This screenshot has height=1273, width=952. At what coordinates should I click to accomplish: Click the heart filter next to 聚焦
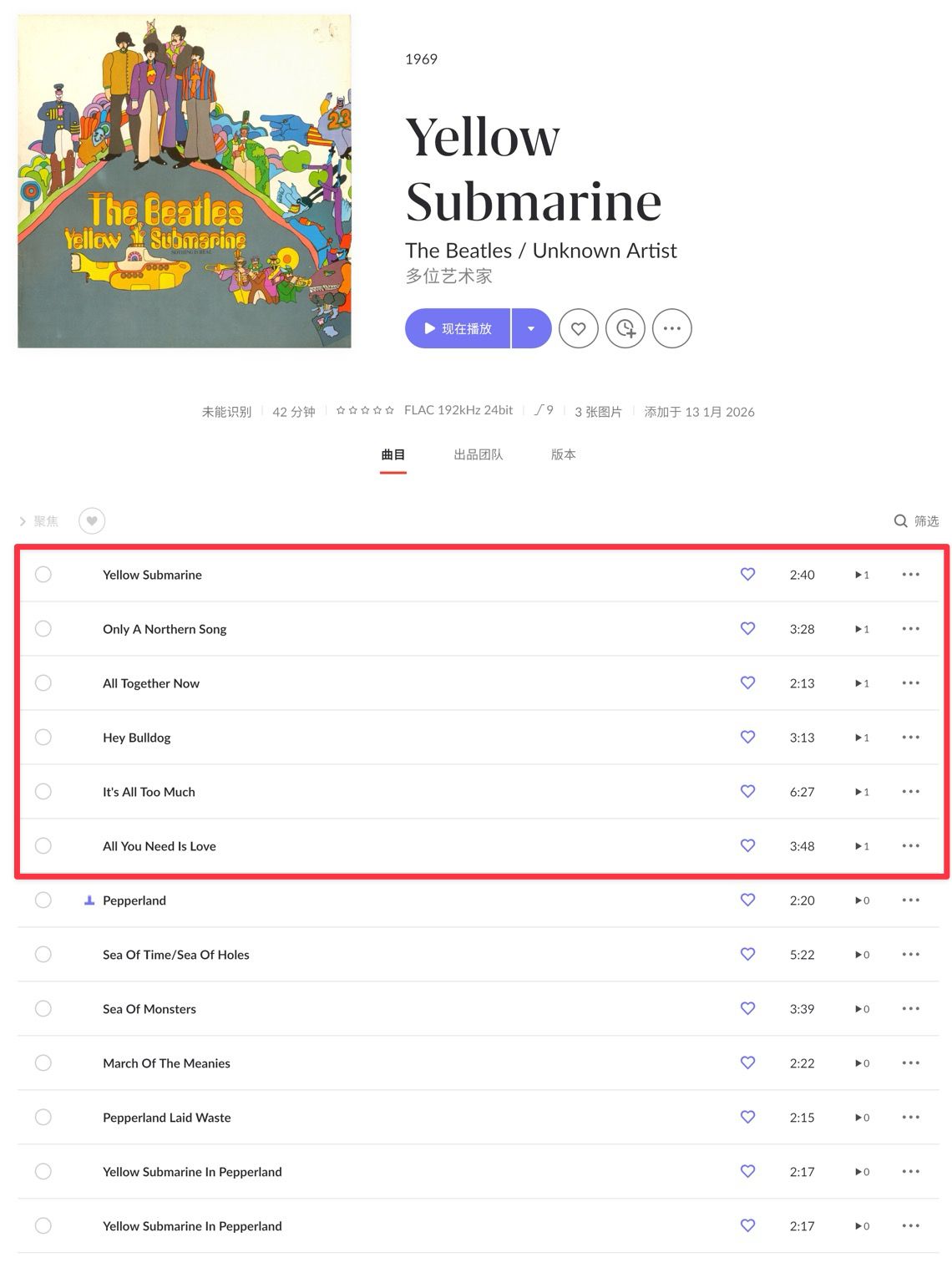(x=92, y=521)
